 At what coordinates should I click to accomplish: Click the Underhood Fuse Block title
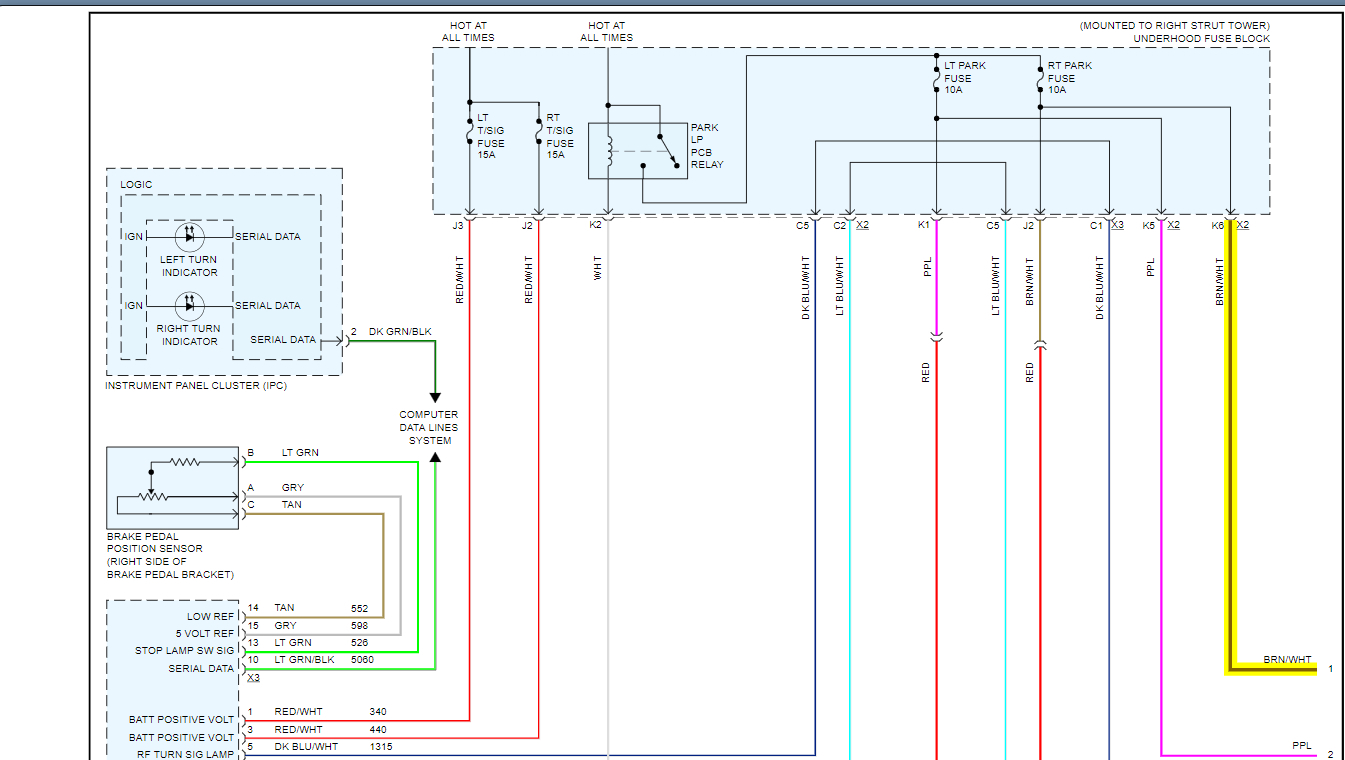pyautogui.click(x=1201, y=39)
